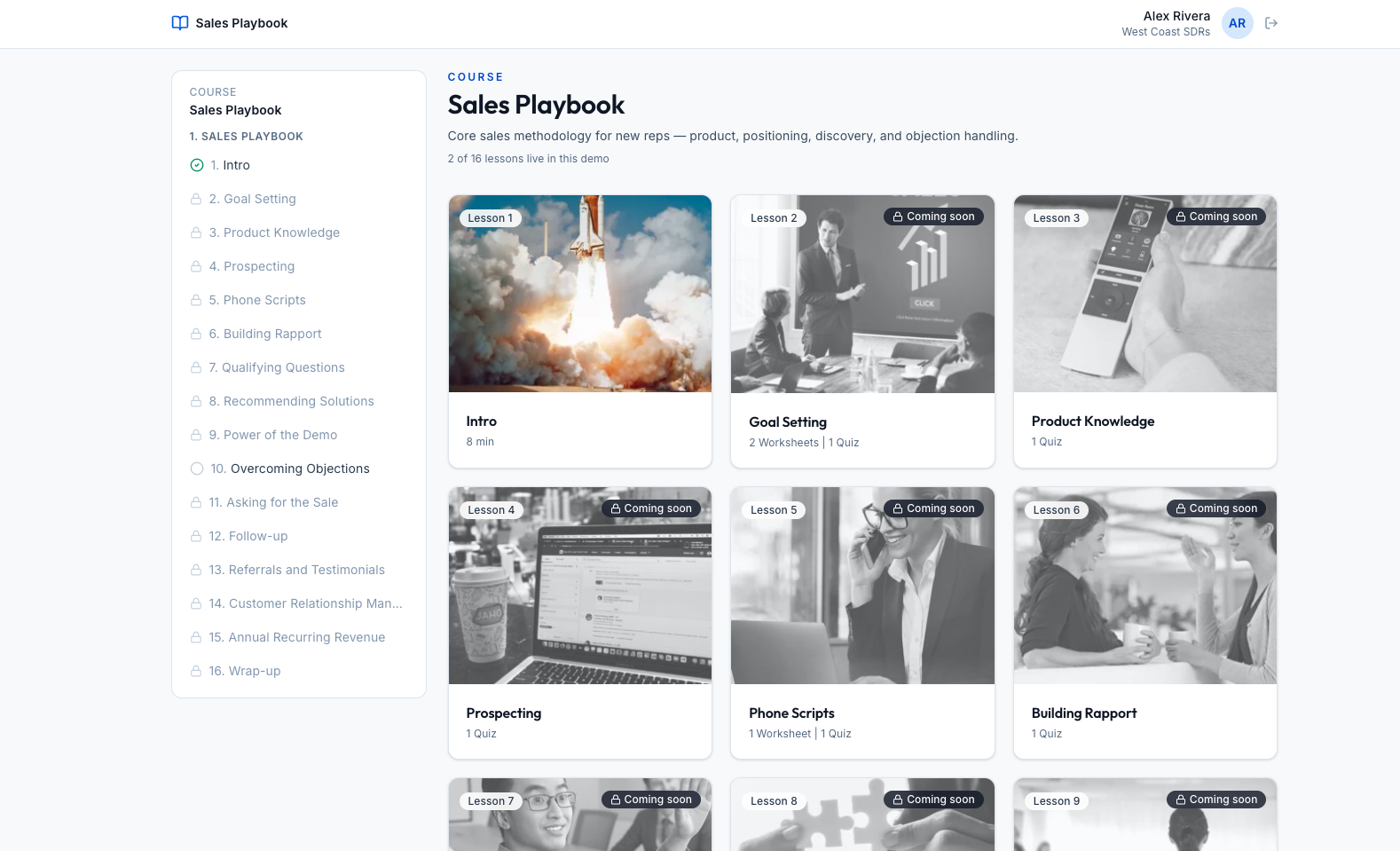Click the lock icon beside Qualifying Questions
Image resolution: width=1400 pixels, height=851 pixels.
point(196,367)
